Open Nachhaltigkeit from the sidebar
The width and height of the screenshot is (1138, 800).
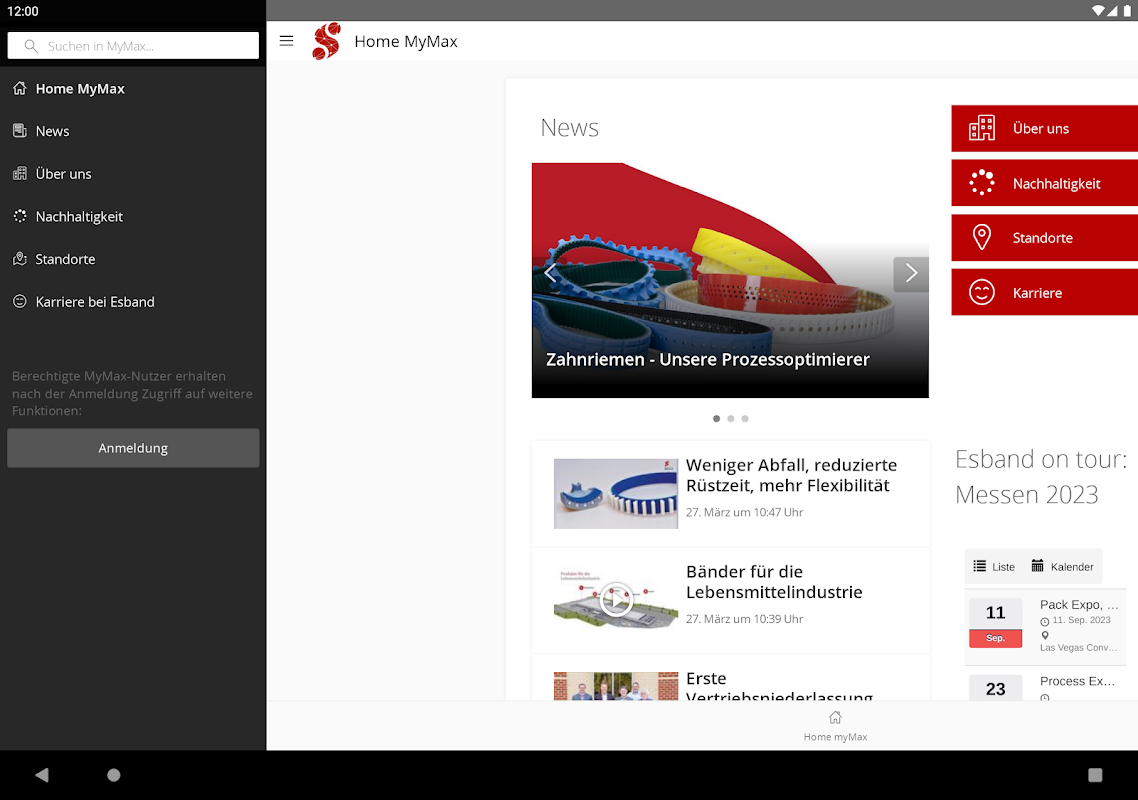coord(133,216)
